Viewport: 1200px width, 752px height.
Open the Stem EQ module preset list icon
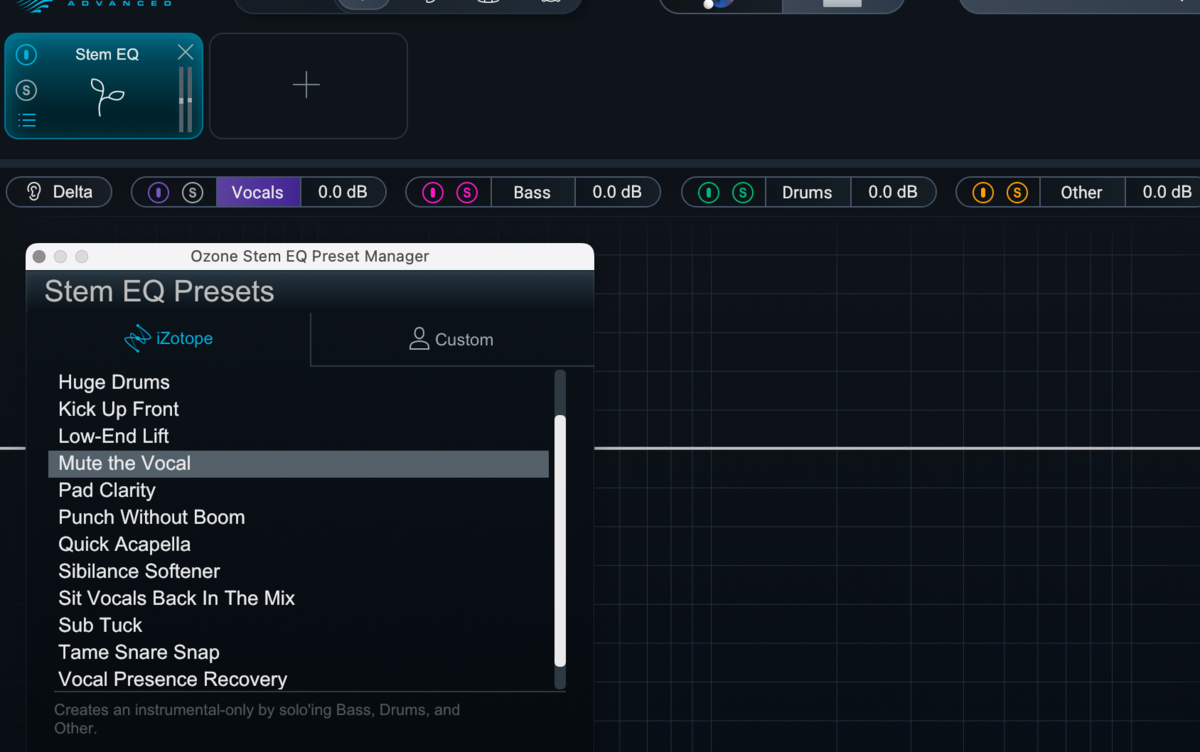pos(27,121)
